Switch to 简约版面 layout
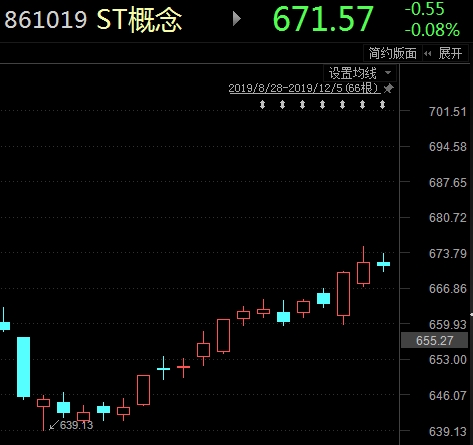 392,53
